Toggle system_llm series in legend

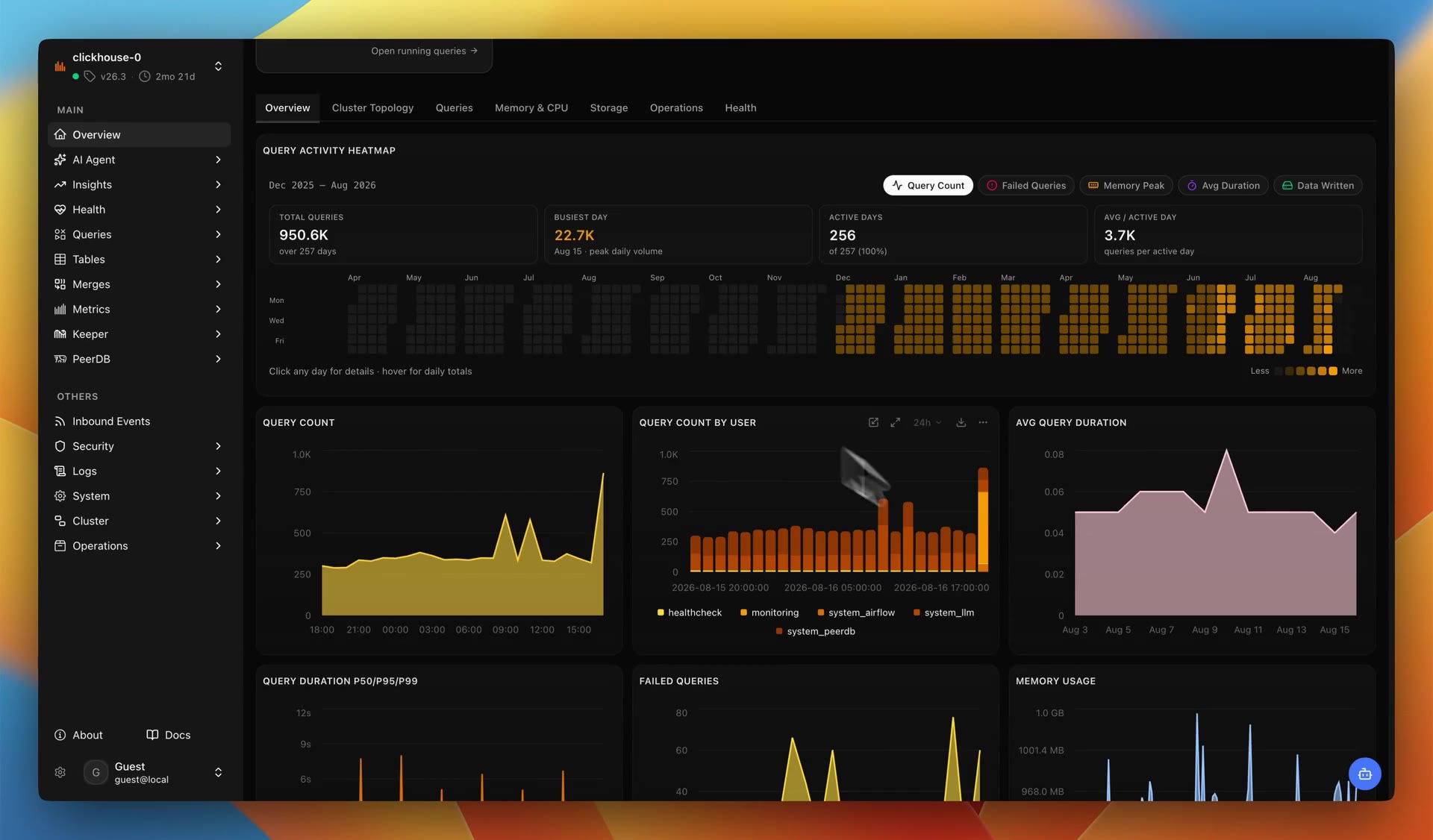click(x=943, y=612)
